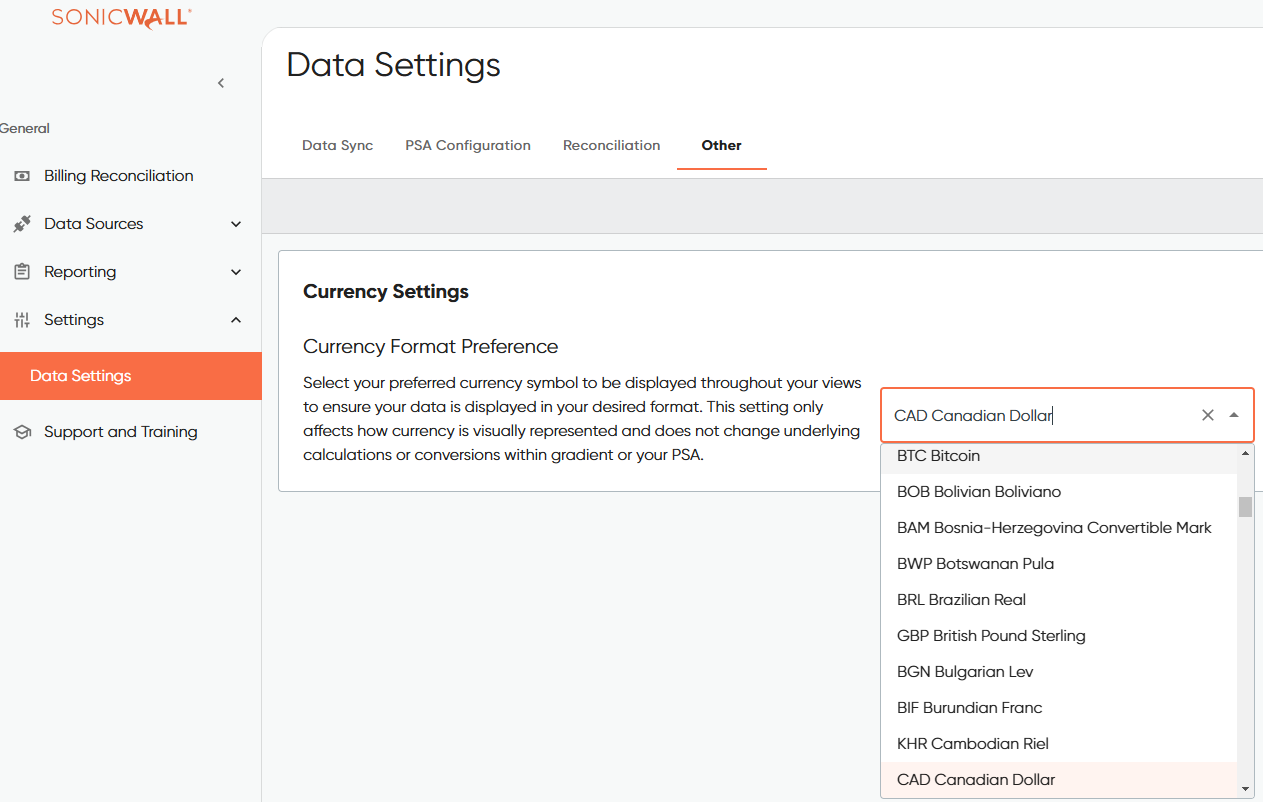Switch to the Reconciliation tab
1263x802 pixels.
click(x=611, y=145)
